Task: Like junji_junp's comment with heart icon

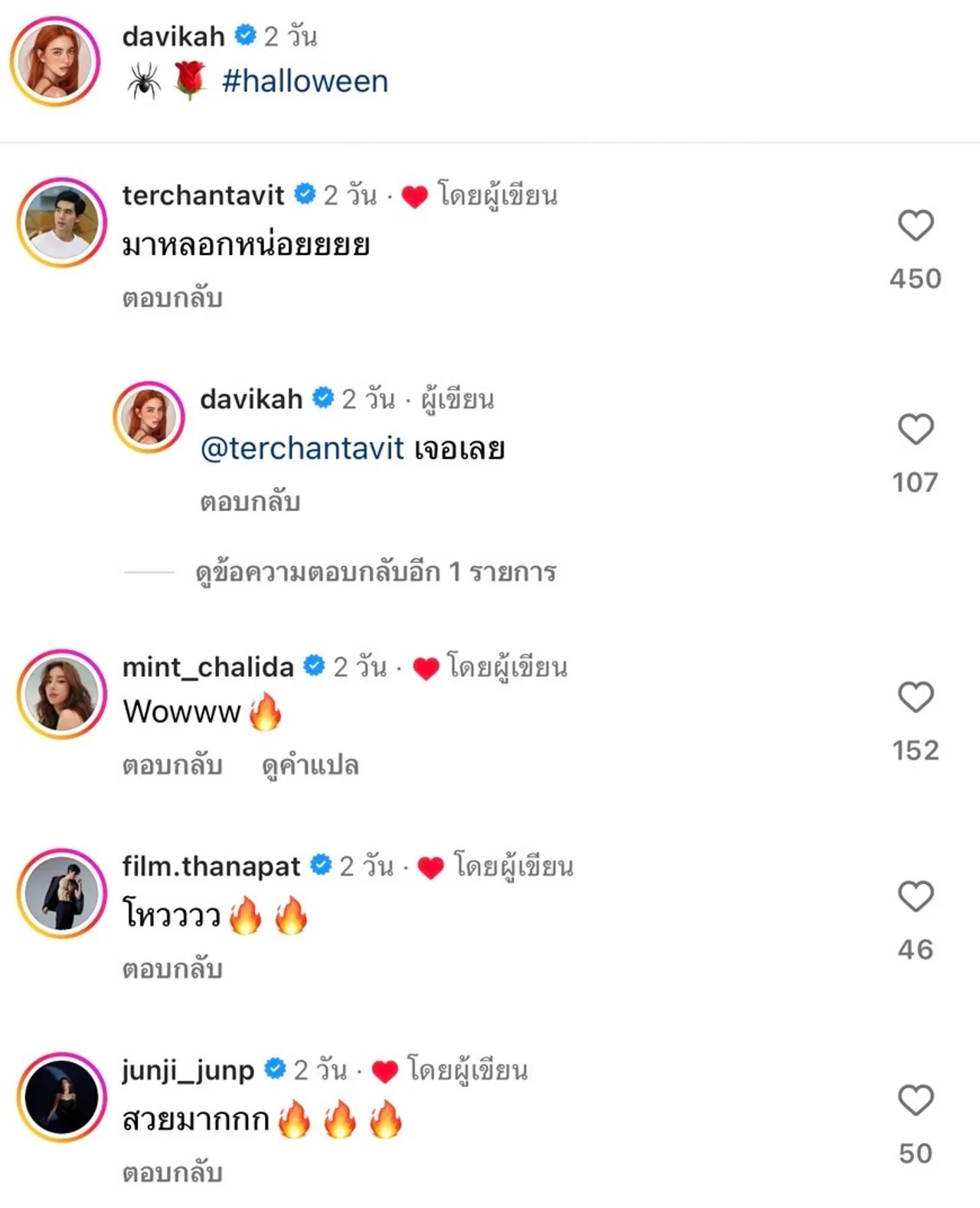Action: (915, 1101)
